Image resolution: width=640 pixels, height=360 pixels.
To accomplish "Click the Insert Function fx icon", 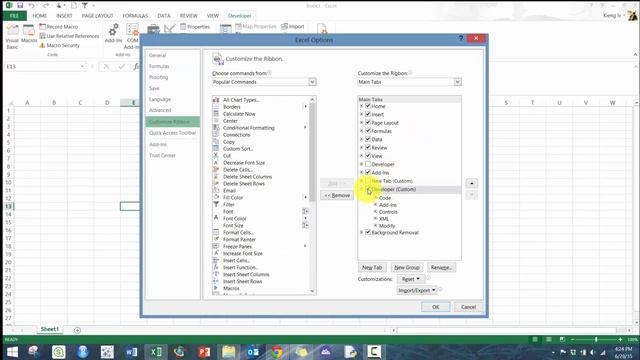I will [136, 67].
